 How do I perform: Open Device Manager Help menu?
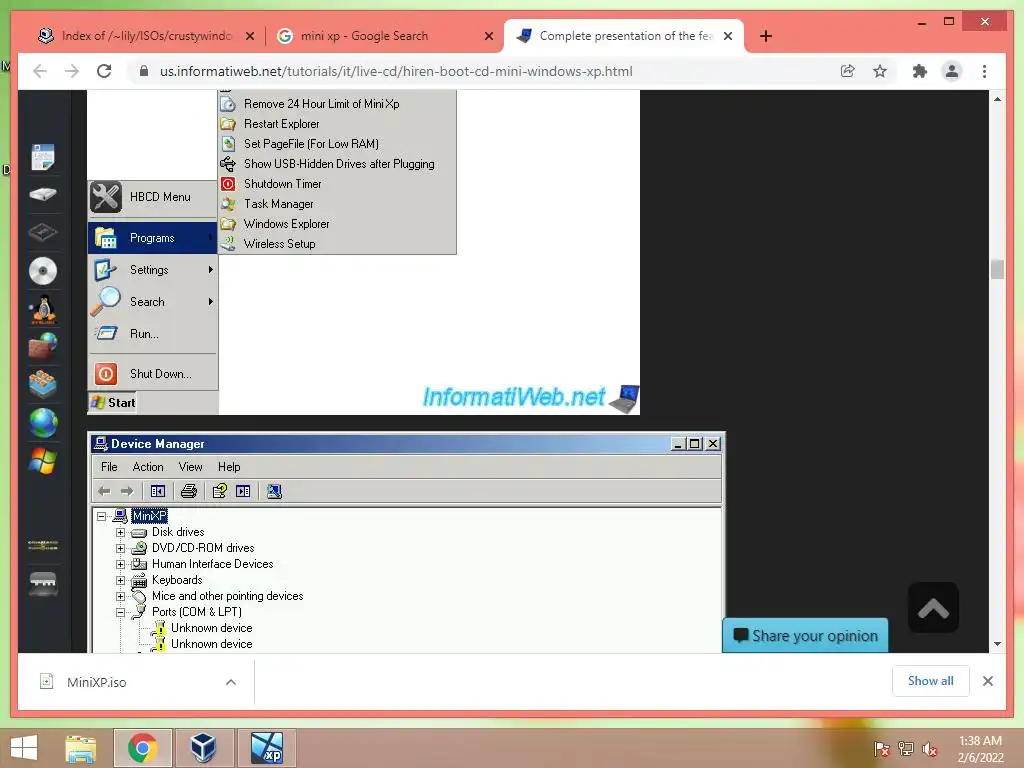[229, 467]
